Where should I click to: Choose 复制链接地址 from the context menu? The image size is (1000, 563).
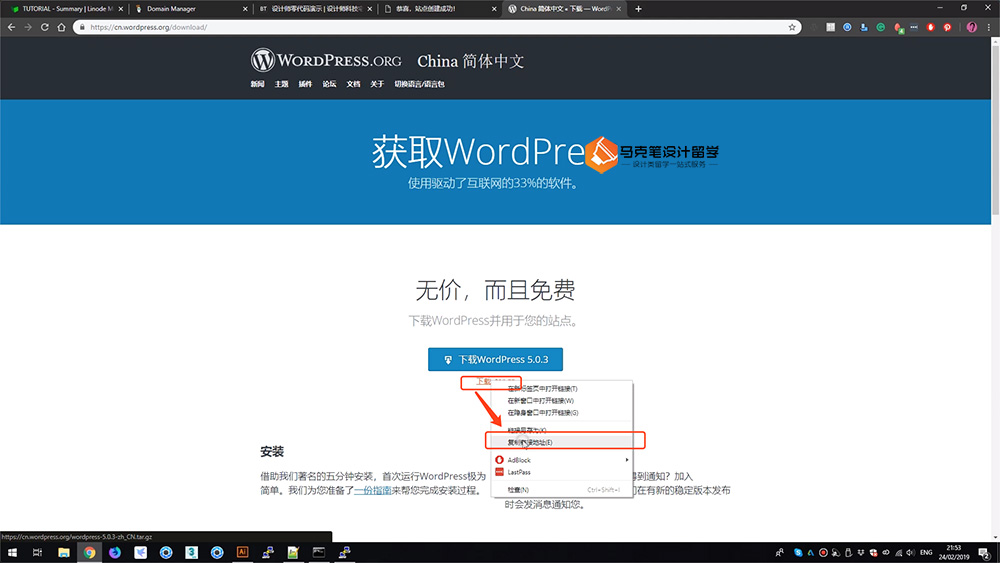(x=562, y=442)
